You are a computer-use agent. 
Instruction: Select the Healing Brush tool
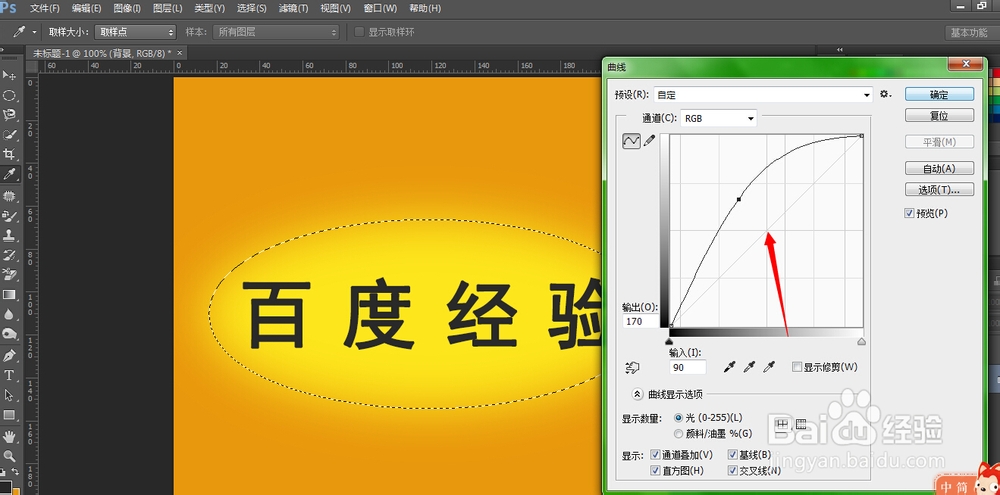coord(10,196)
